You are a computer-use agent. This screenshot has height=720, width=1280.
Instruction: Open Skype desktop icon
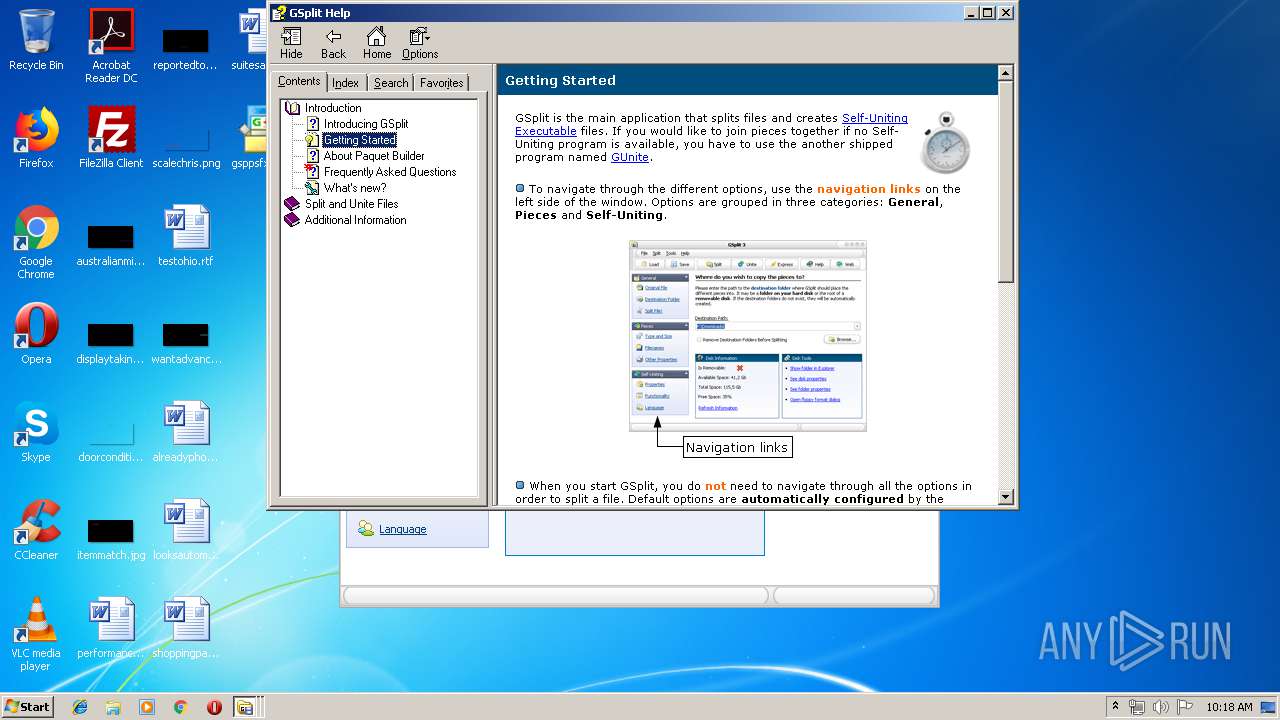[36, 432]
